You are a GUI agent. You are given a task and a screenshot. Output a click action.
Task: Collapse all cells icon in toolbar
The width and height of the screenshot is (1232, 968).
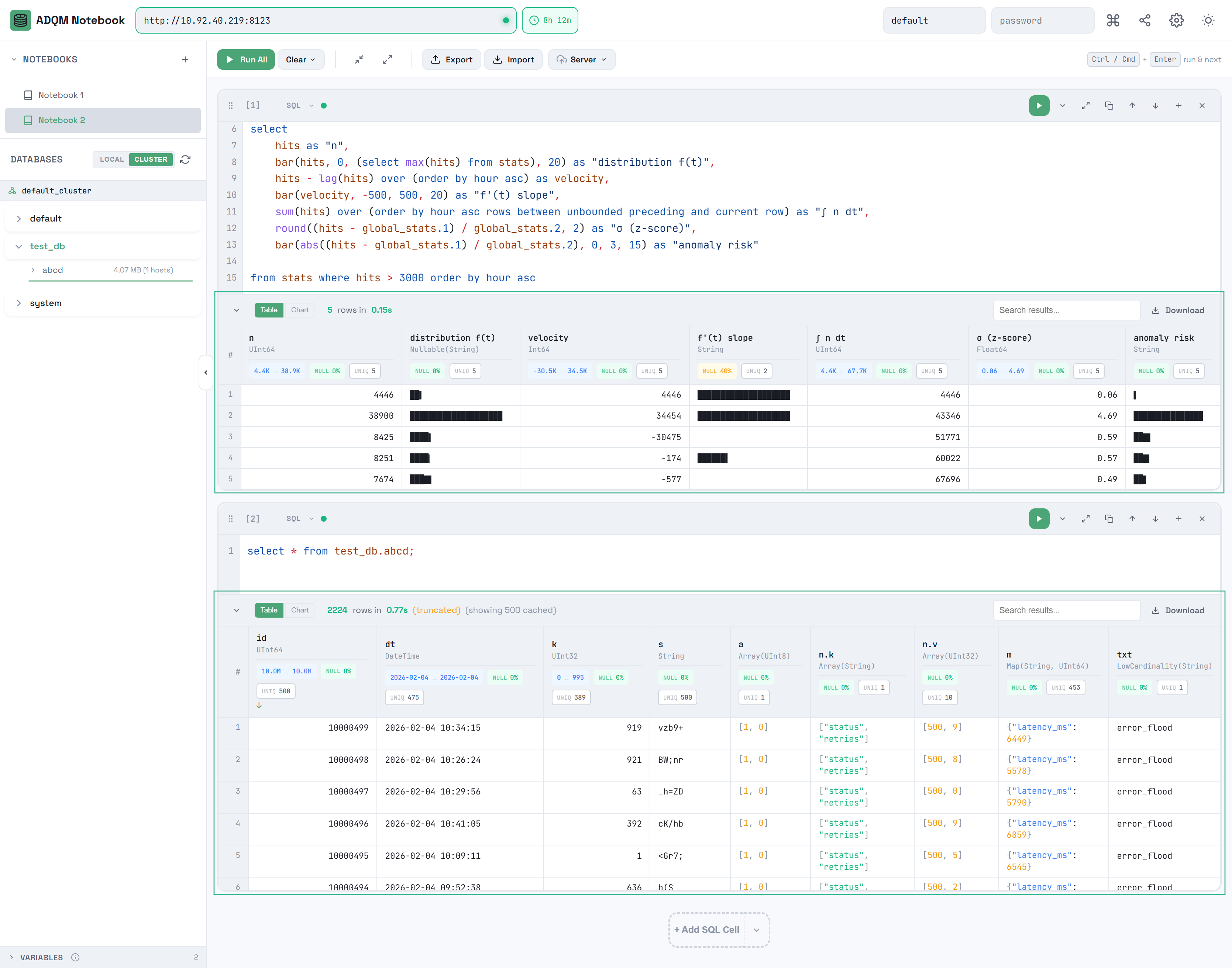click(x=359, y=59)
